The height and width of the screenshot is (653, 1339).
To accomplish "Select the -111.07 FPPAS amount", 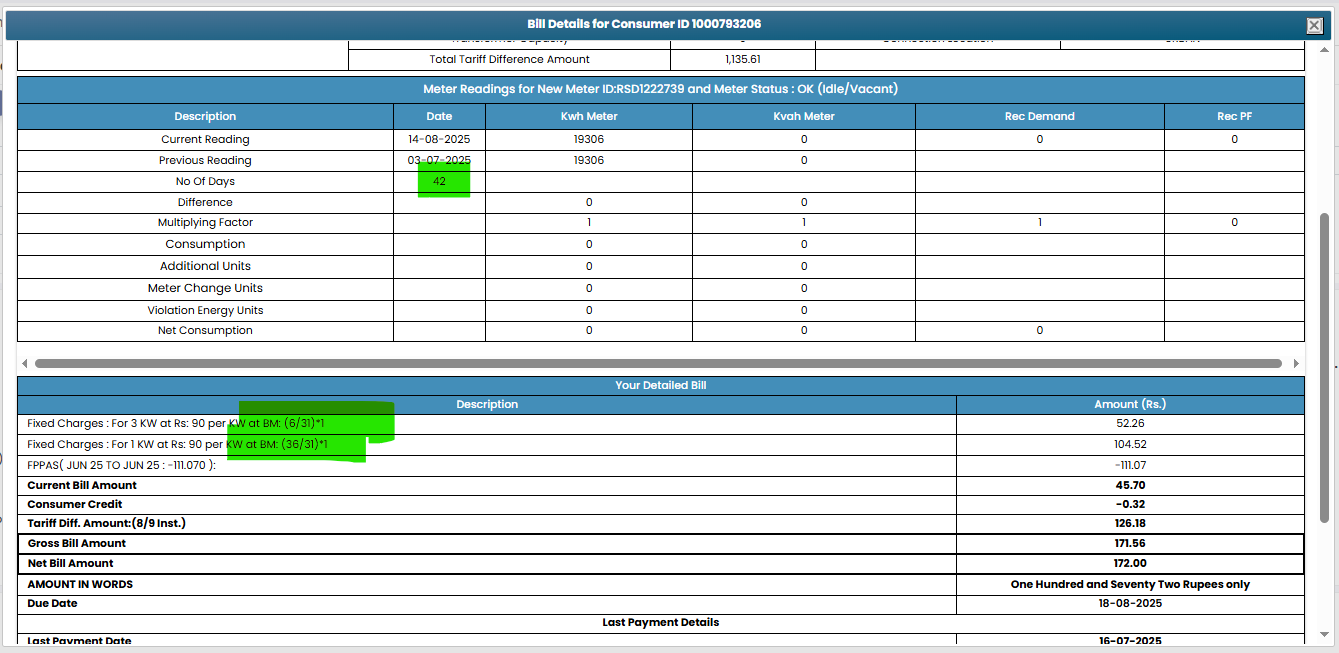I will [x=1130, y=465].
